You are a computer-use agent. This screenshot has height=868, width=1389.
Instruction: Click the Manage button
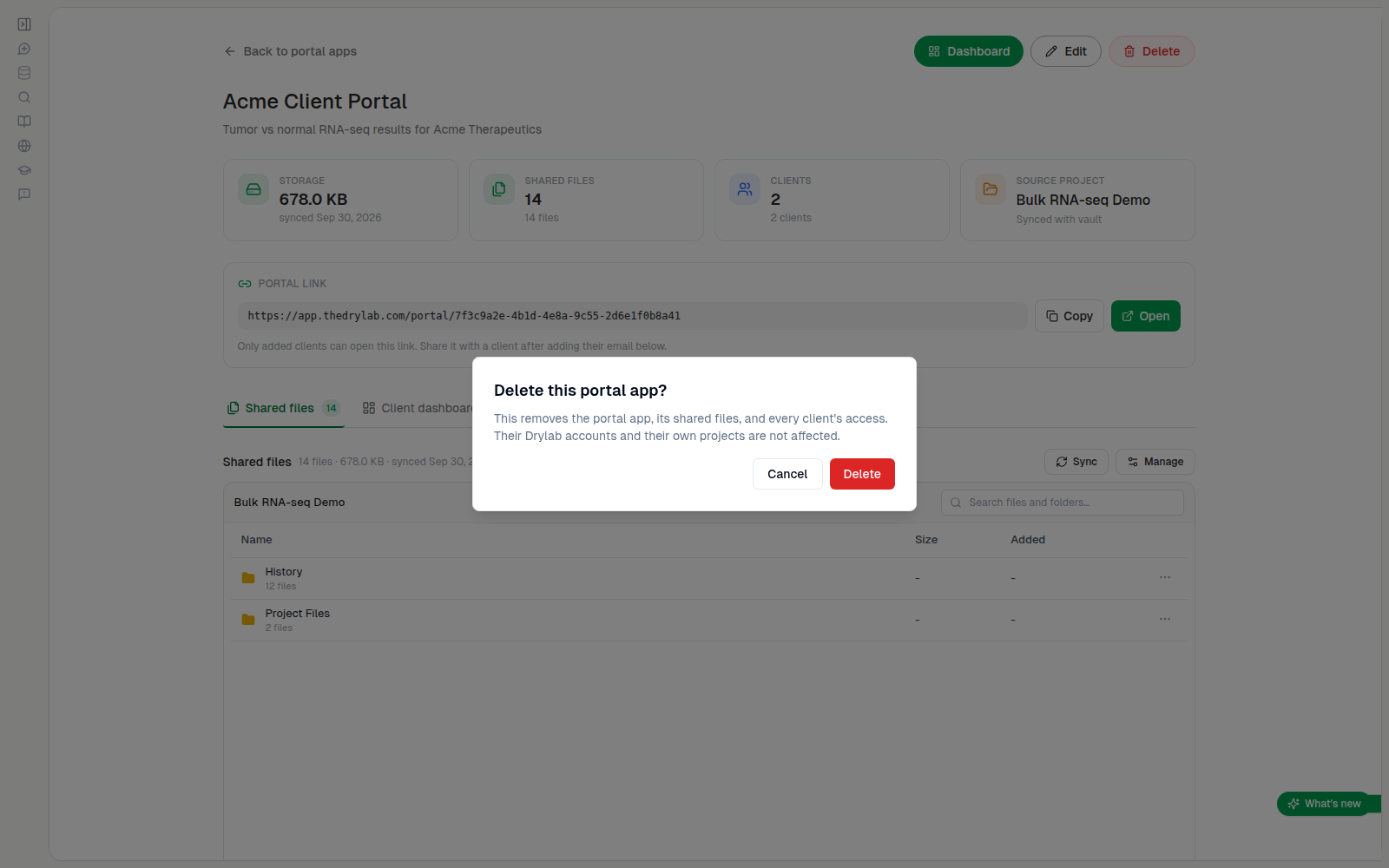click(1155, 462)
